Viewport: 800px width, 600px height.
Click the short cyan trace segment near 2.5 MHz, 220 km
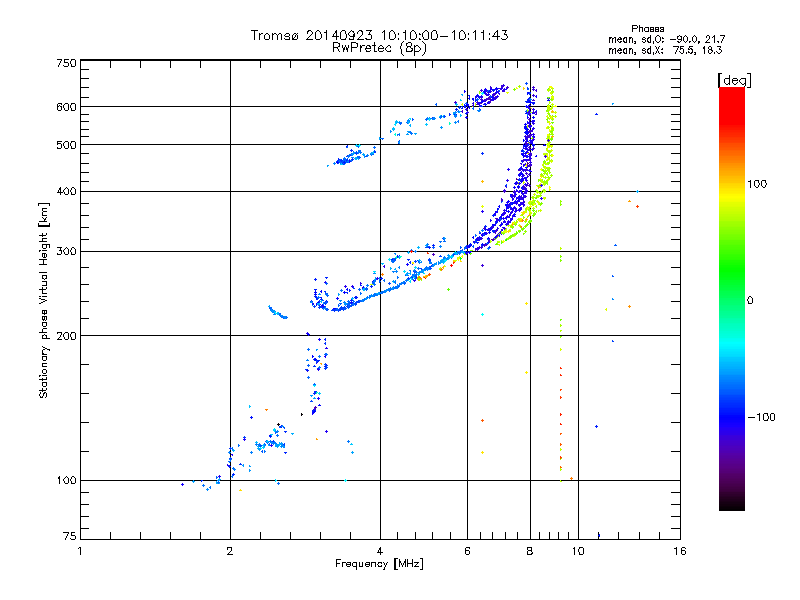pyautogui.click(x=278, y=312)
